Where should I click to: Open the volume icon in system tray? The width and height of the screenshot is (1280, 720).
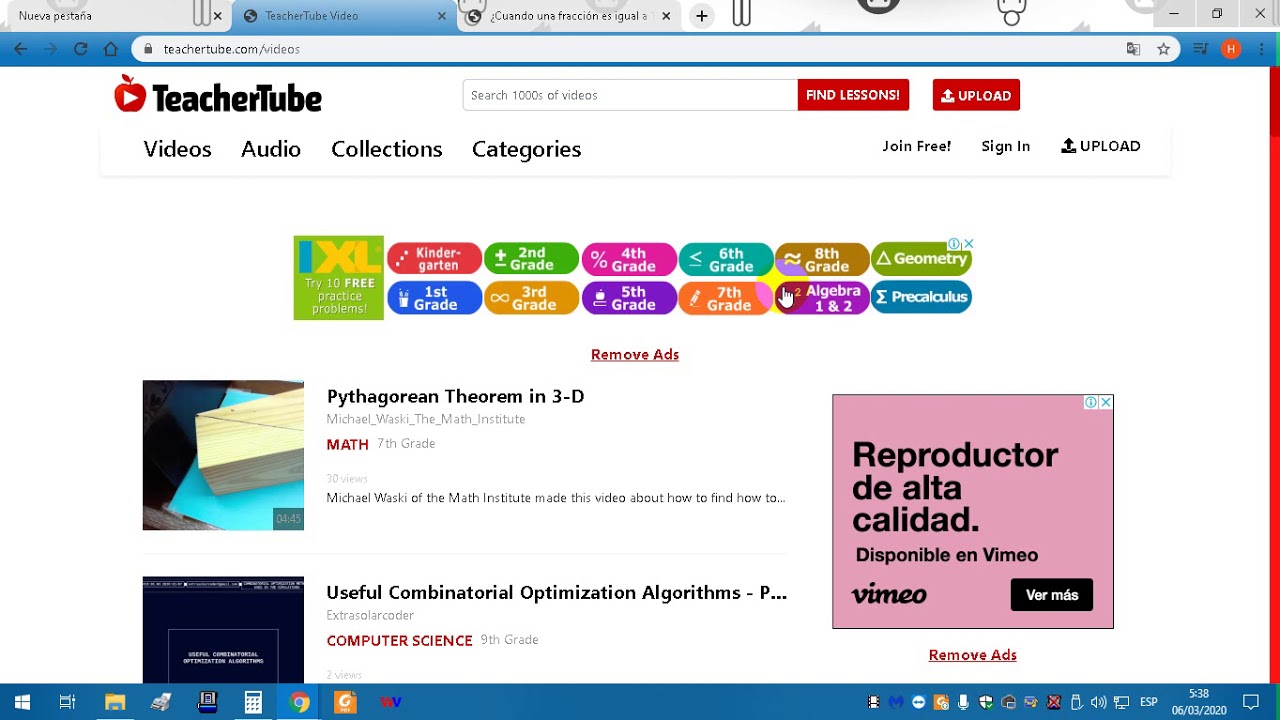1099,702
